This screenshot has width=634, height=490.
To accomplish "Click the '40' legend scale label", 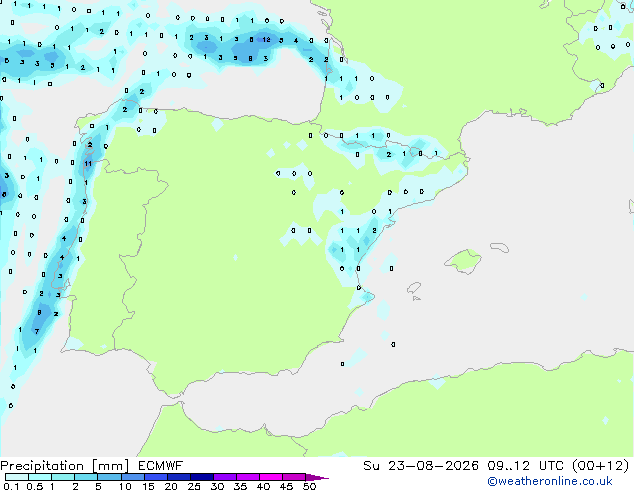I will 263,486.
